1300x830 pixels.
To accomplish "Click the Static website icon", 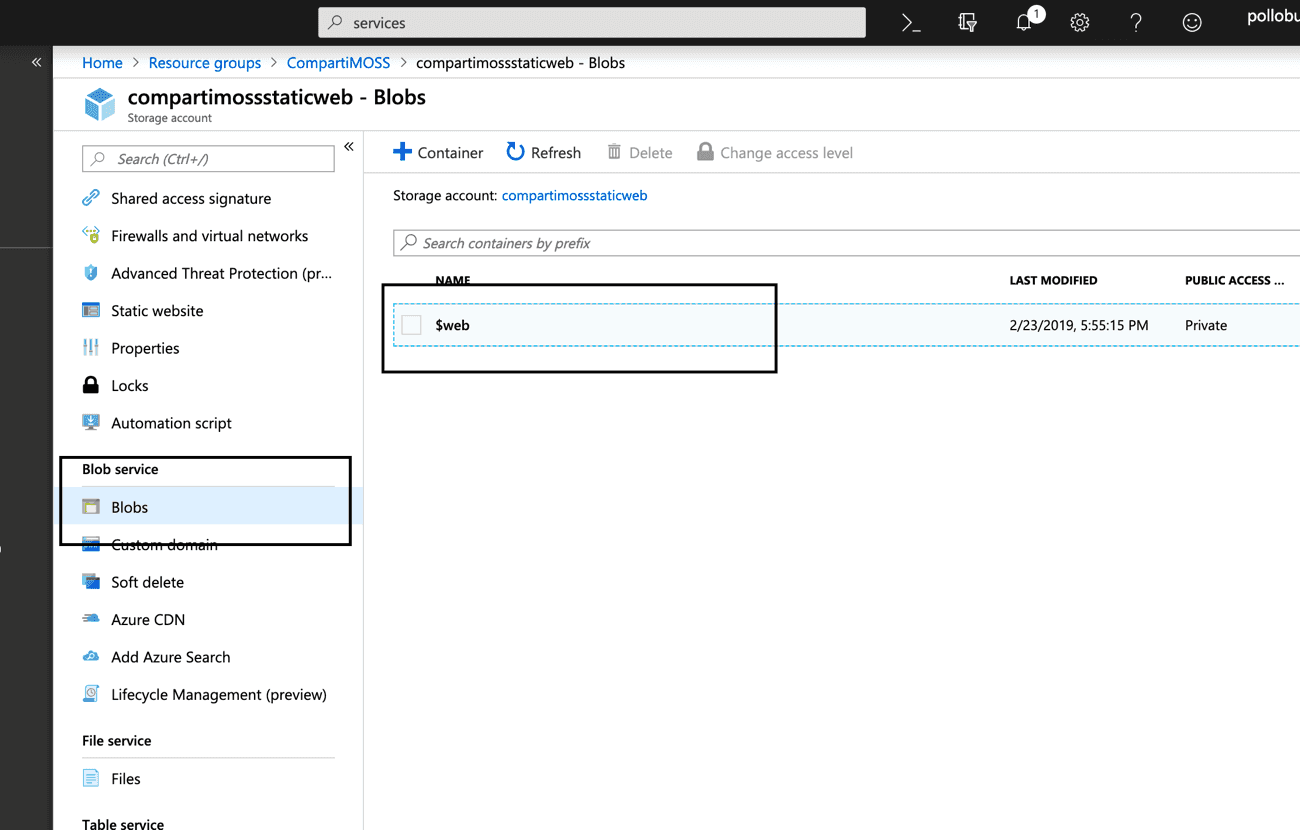I will click(x=91, y=310).
